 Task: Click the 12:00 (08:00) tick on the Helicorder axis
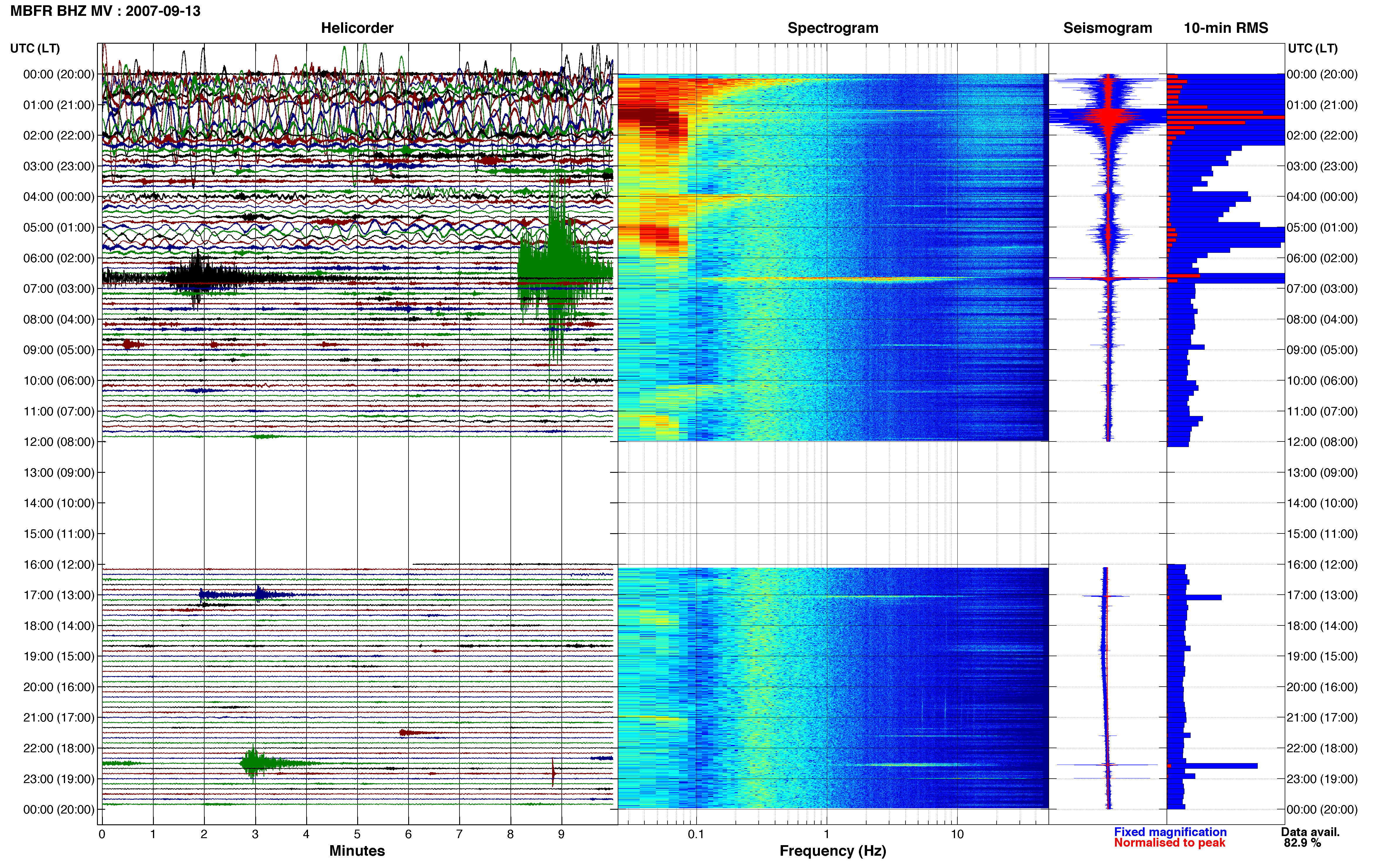coord(59,442)
